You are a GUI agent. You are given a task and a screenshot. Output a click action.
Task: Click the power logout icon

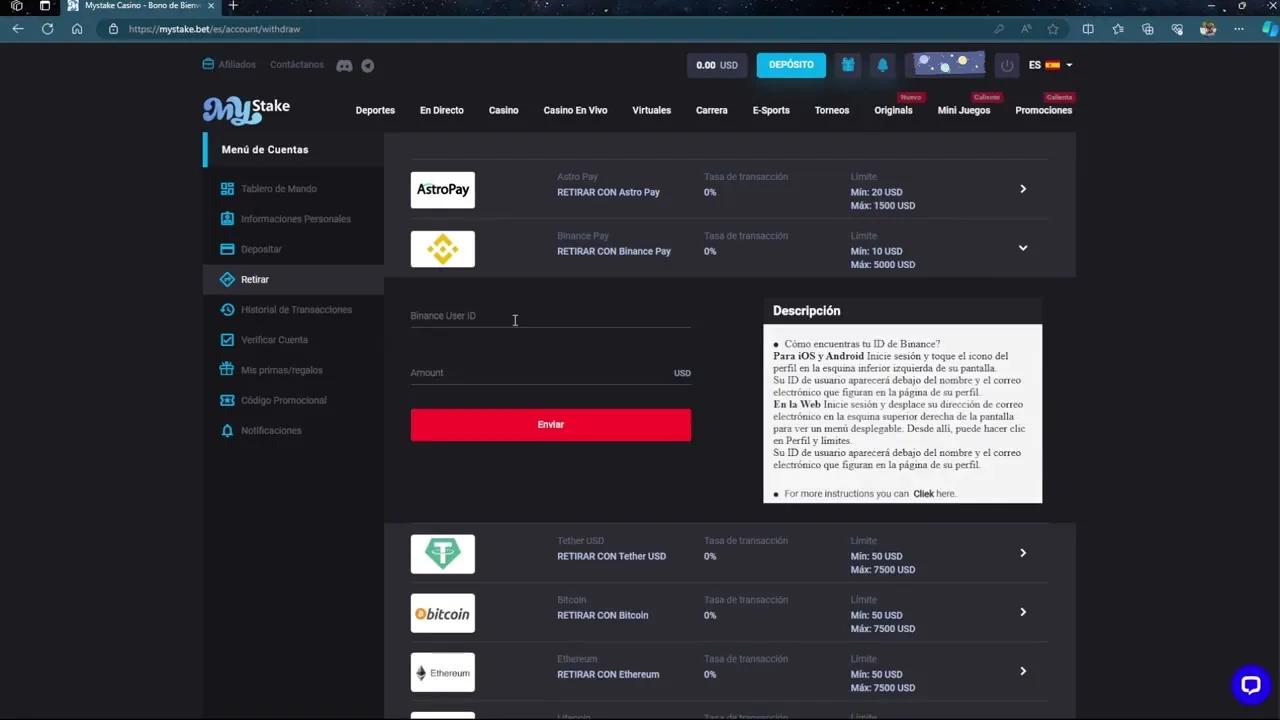point(1007,65)
